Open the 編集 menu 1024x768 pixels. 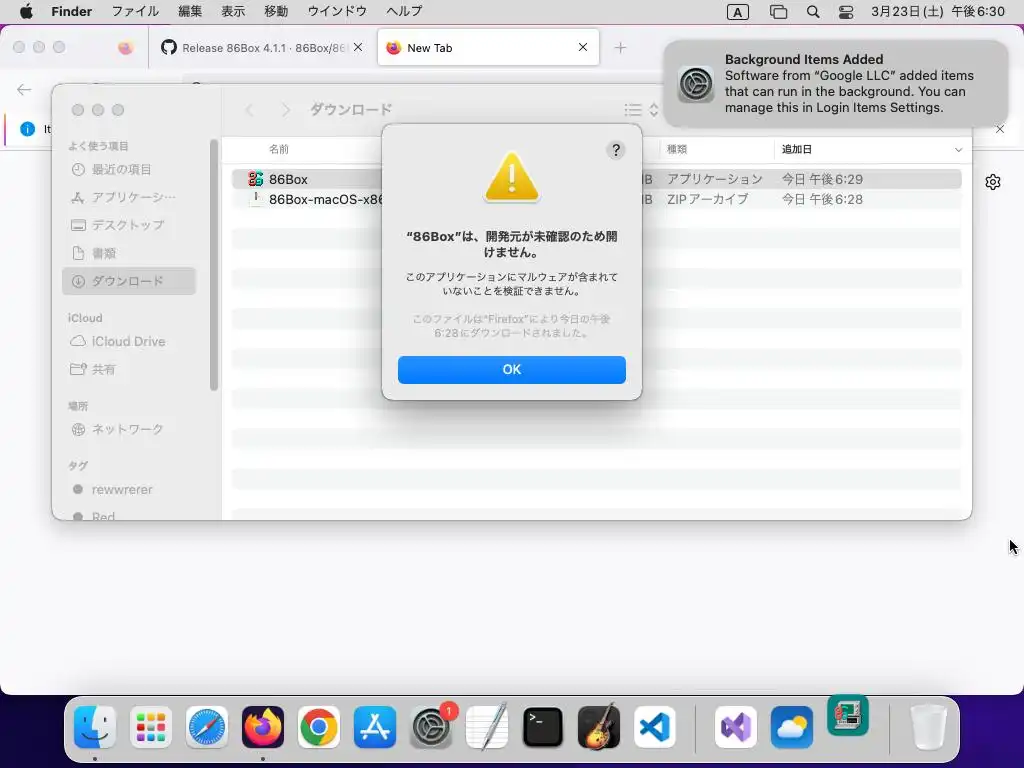point(190,11)
